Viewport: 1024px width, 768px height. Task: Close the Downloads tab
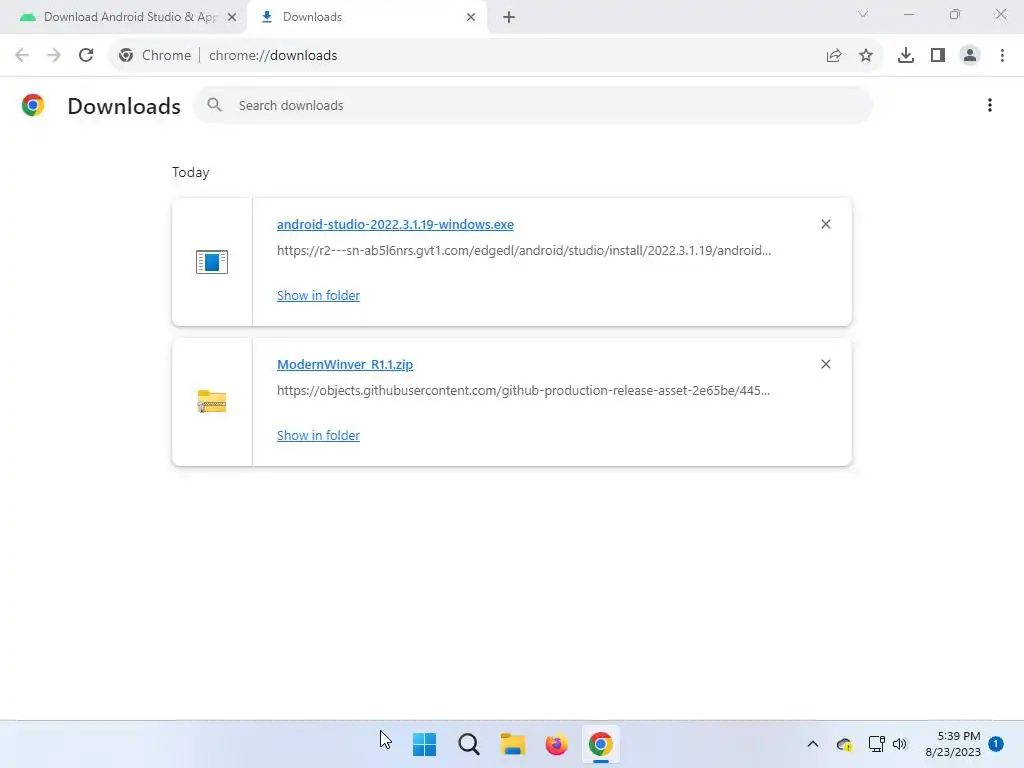[x=471, y=17]
